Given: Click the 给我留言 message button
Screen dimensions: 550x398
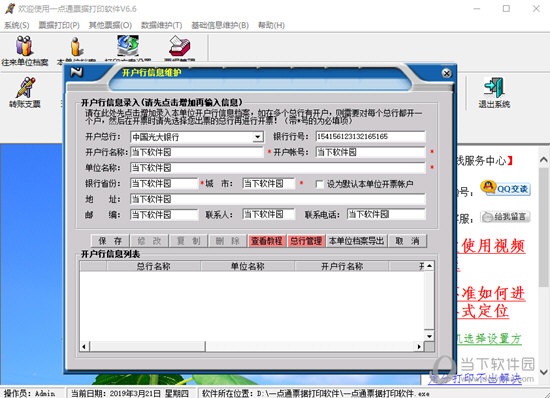Looking at the screenshot, I should pos(505,217).
